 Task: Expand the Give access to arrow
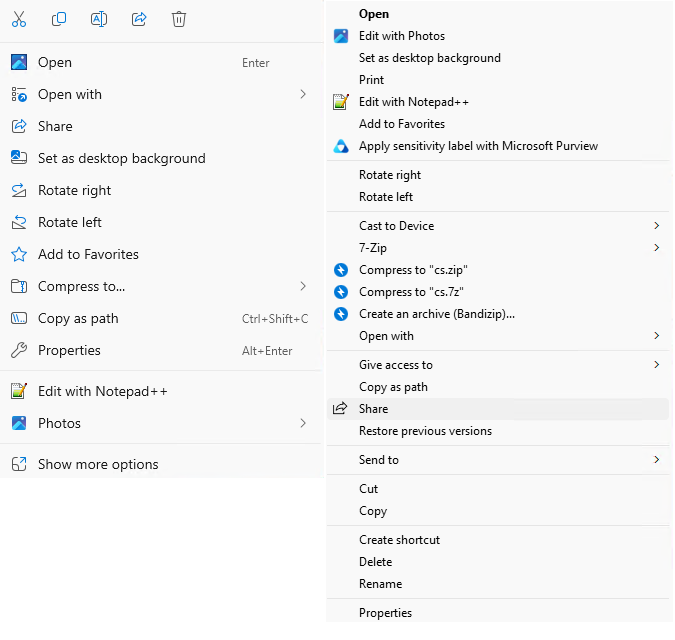pos(656,365)
